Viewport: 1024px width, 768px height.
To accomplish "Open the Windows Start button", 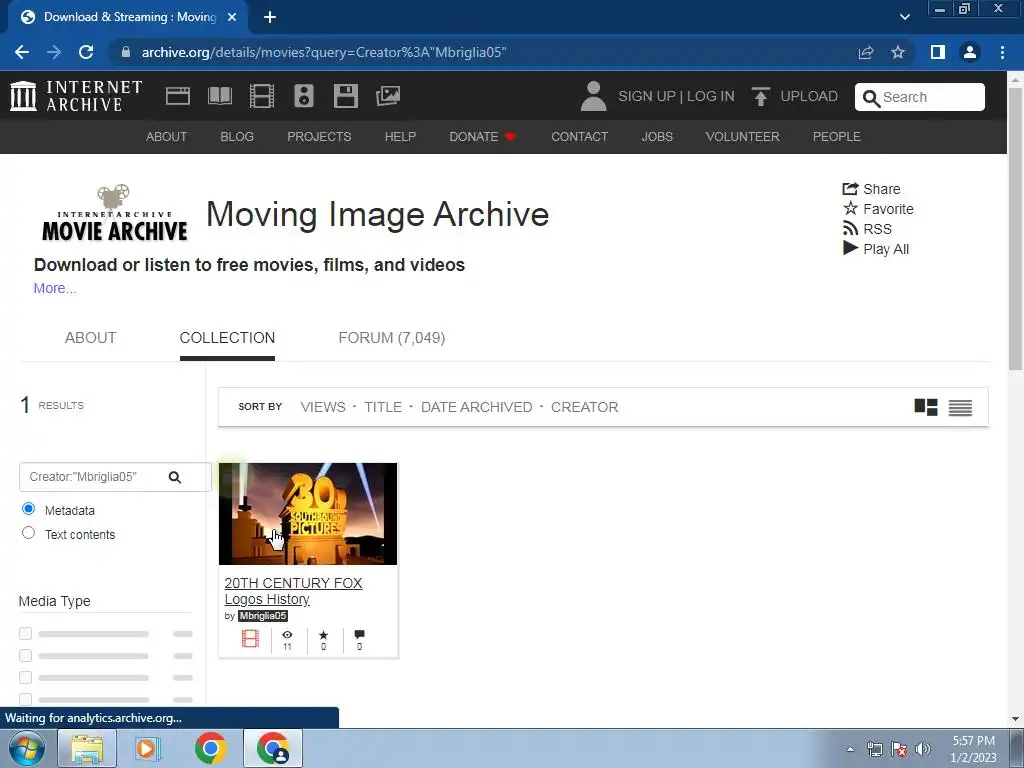I will 26,748.
